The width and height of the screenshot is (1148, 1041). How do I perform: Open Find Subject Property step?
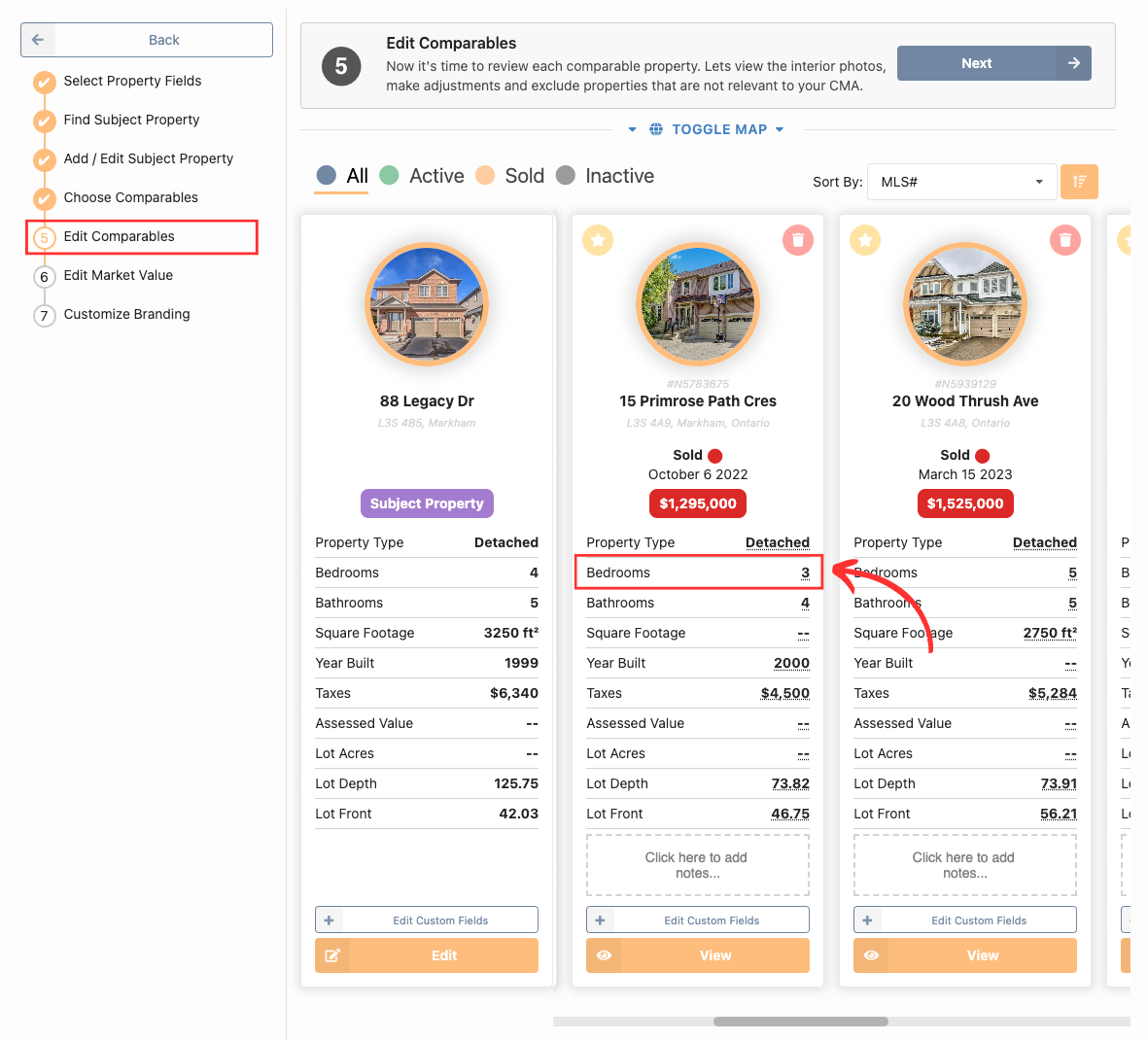click(x=131, y=120)
